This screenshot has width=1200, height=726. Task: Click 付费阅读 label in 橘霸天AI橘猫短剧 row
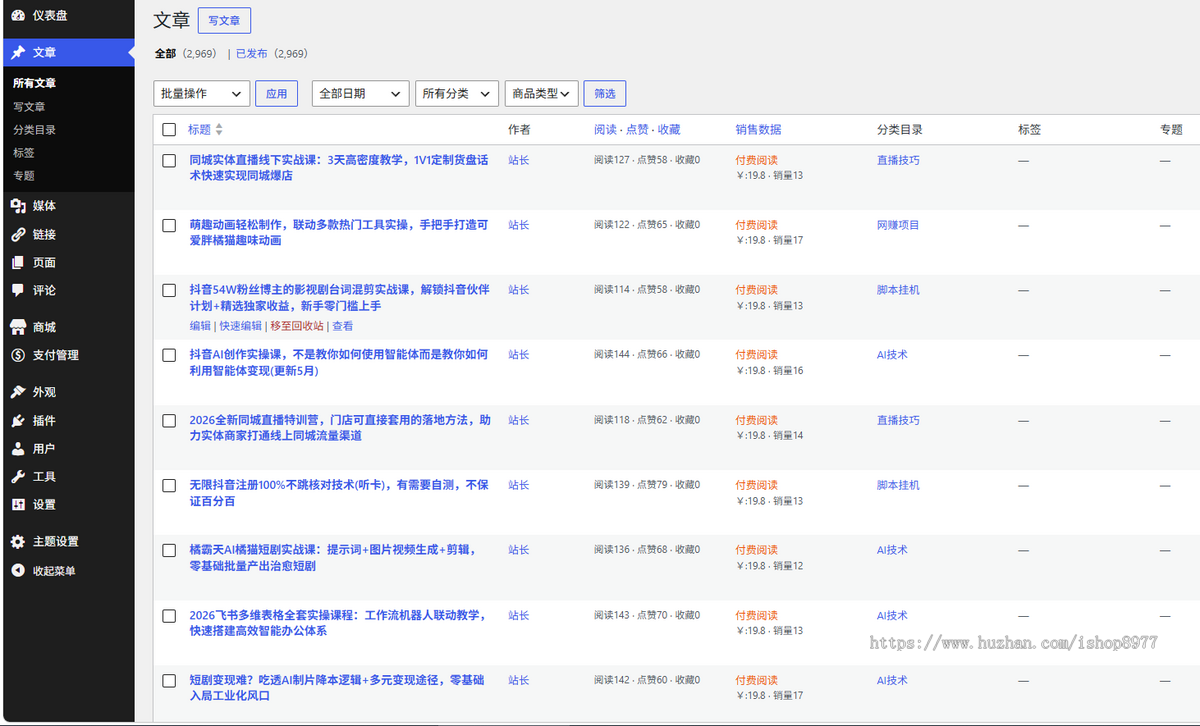point(757,550)
